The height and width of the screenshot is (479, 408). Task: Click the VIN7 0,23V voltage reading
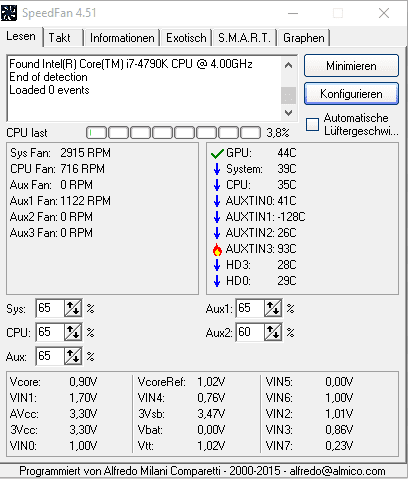309,446
